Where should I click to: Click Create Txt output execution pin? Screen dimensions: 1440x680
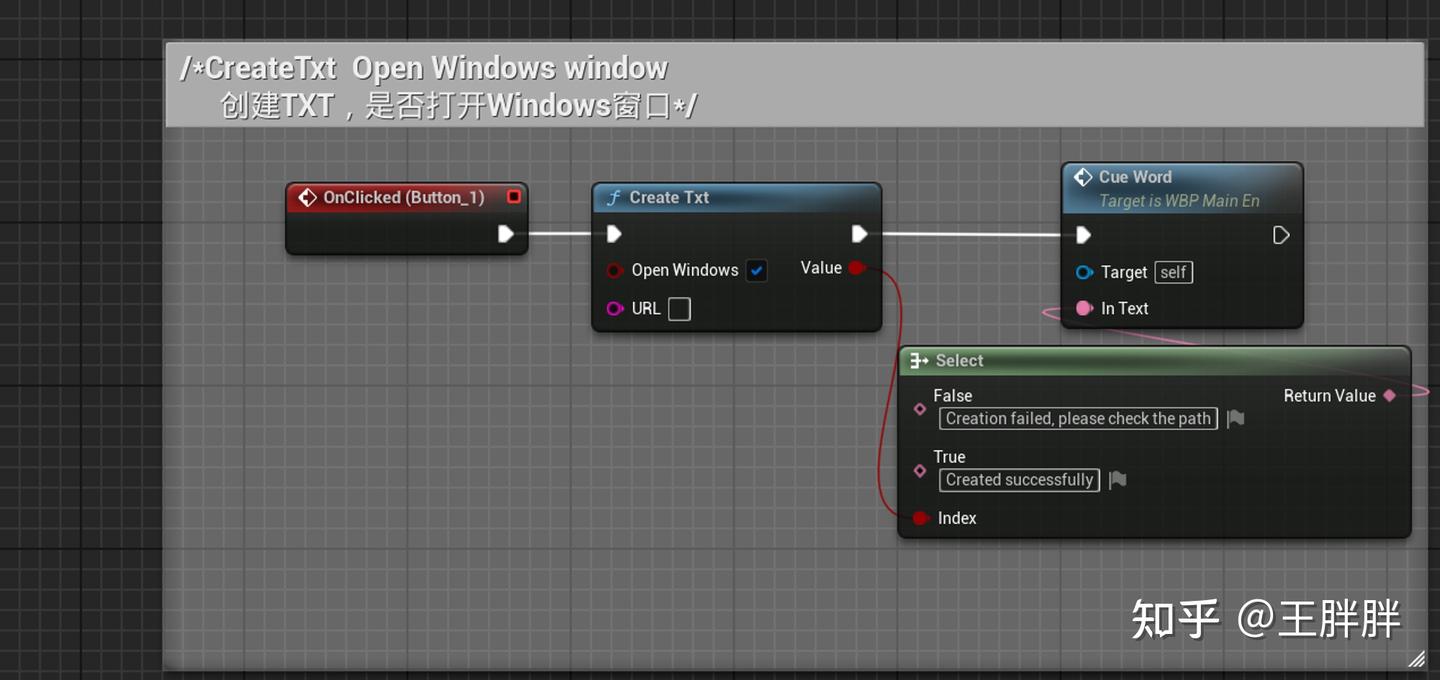(859, 234)
